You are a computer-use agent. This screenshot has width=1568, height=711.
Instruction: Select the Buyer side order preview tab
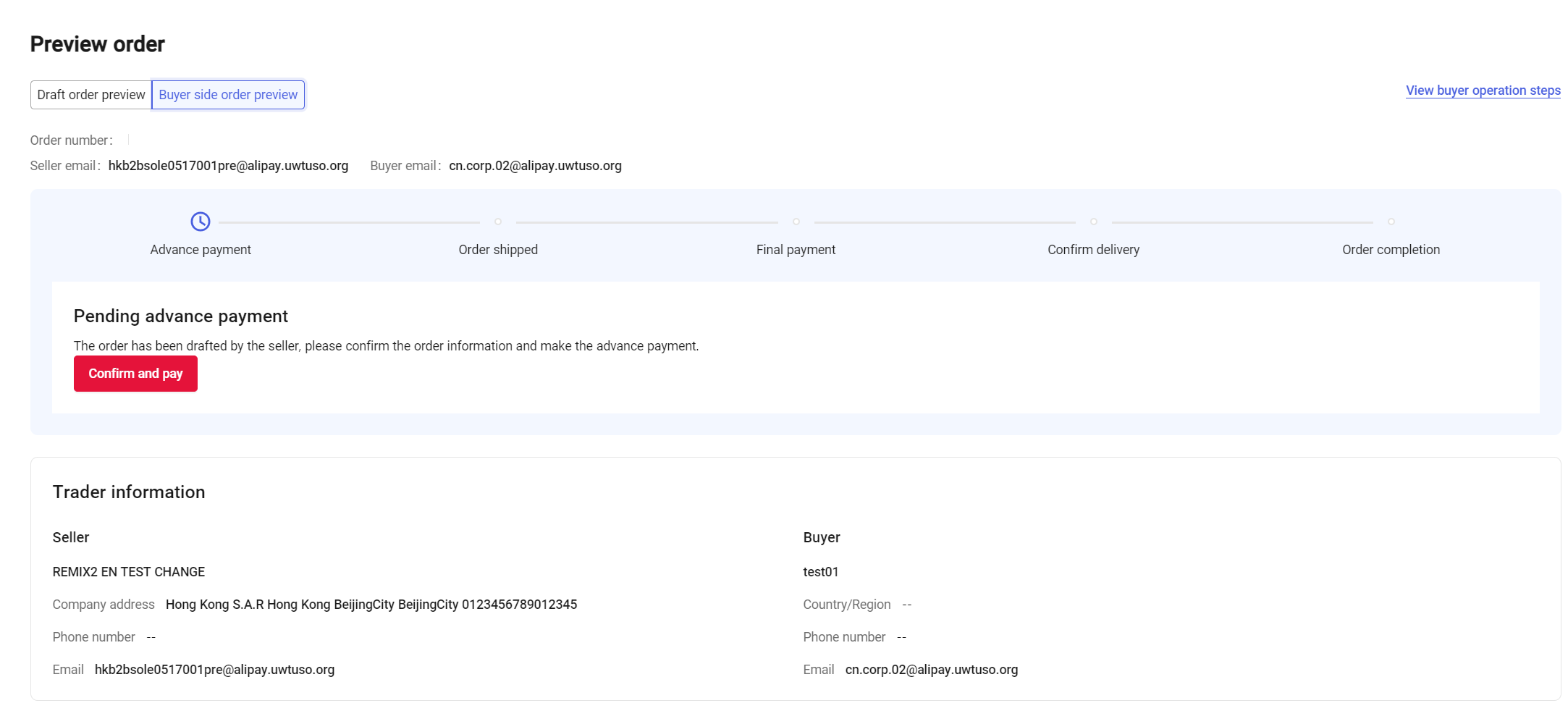coord(228,94)
